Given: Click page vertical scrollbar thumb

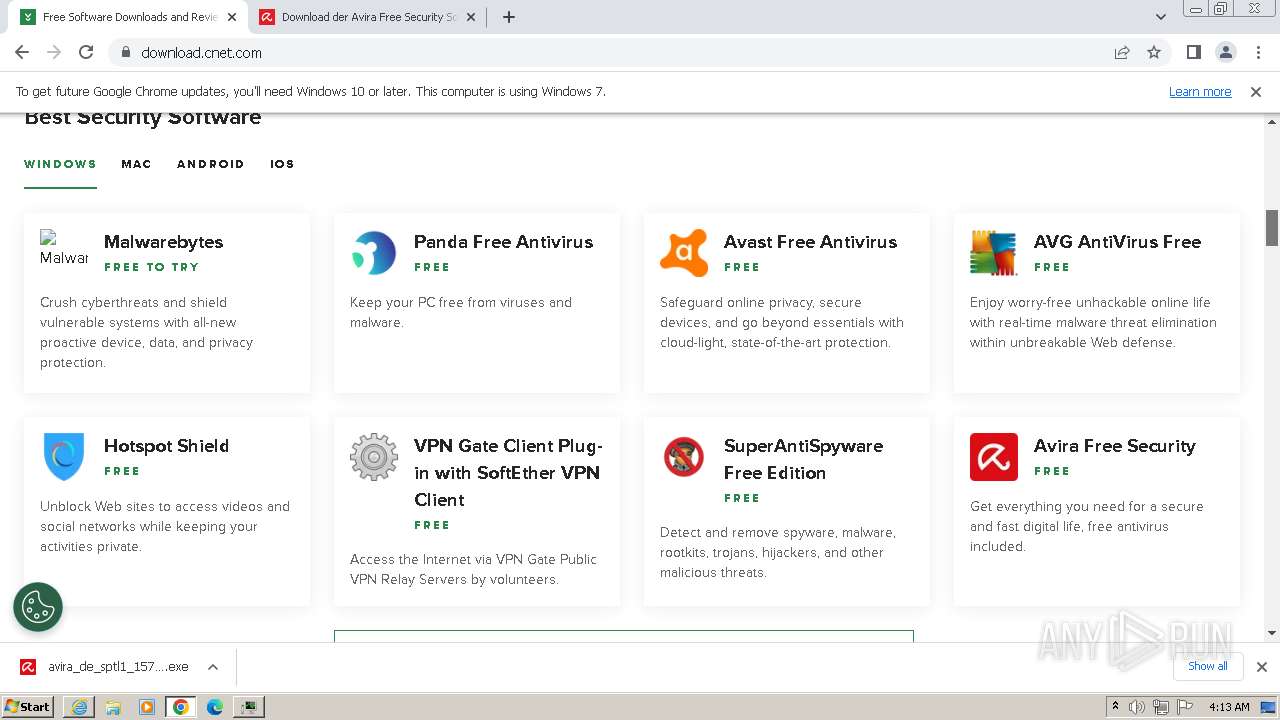Looking at the screenshot, I should [x=1272, y=228].
